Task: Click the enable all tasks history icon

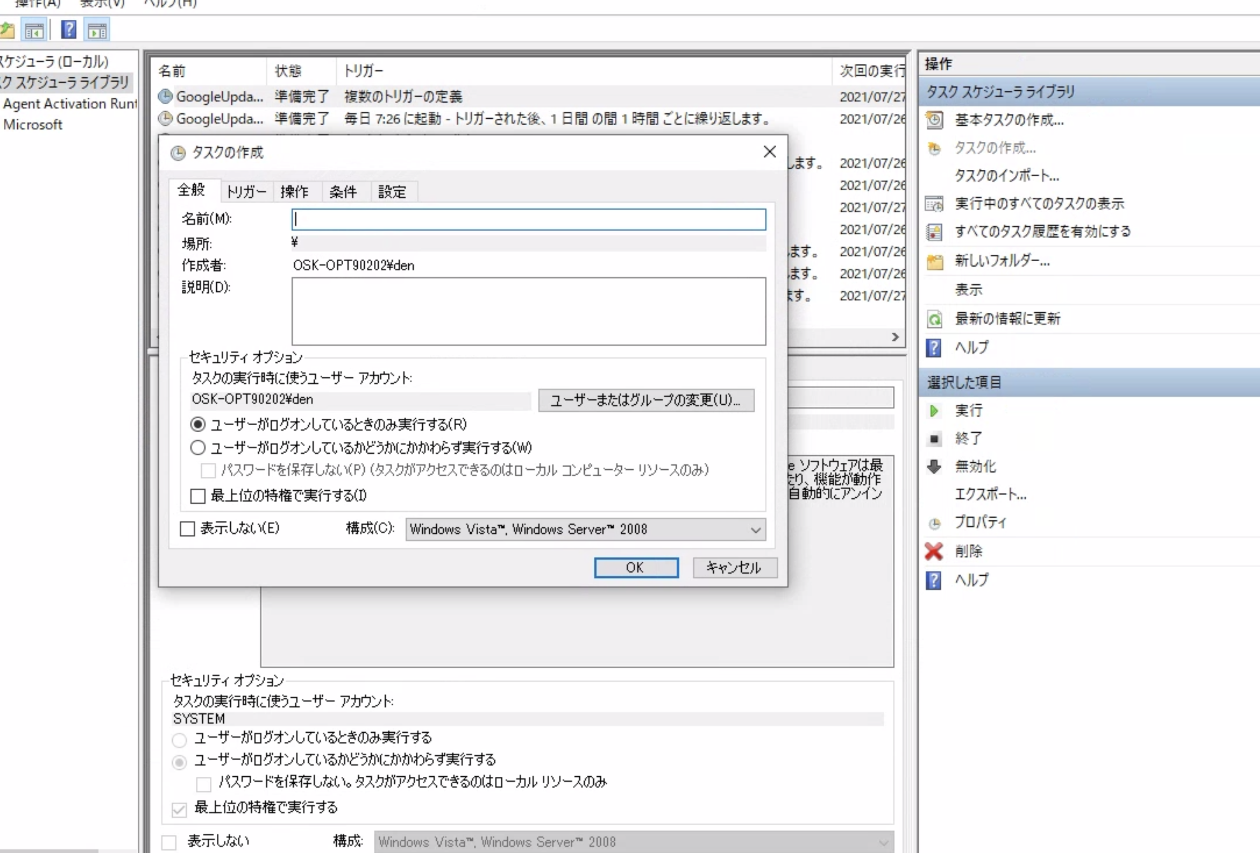Action: 934,232
